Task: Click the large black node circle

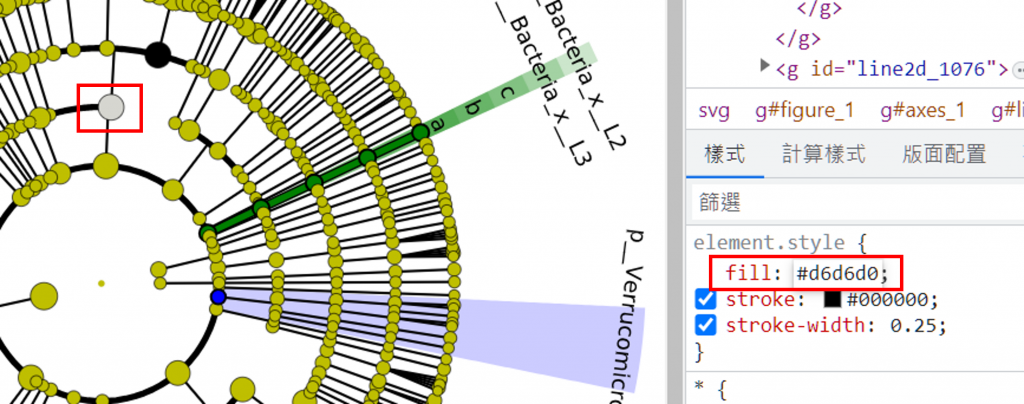Action: coord(157,55)
